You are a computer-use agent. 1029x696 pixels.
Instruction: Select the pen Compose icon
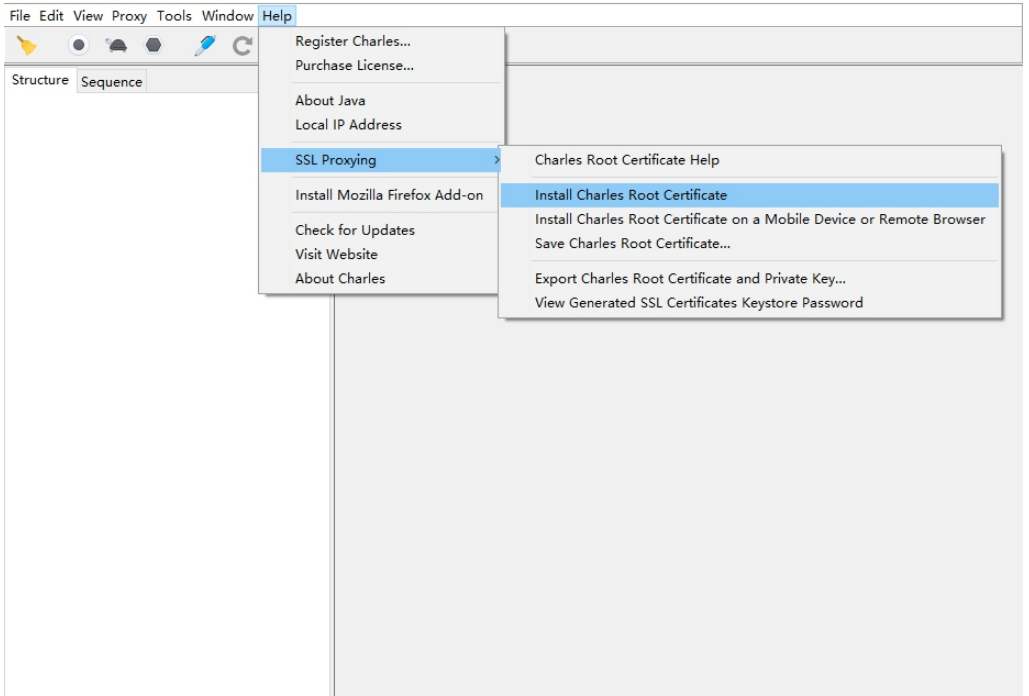click(205, 45)
